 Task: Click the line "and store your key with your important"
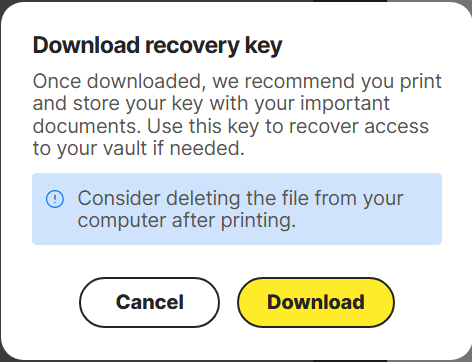coord(211,104)
